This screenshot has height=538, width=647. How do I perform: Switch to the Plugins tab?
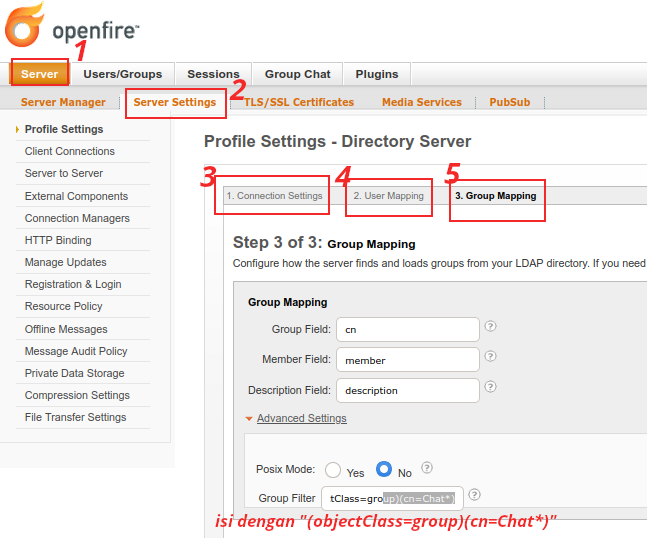[x=376, y=74]
